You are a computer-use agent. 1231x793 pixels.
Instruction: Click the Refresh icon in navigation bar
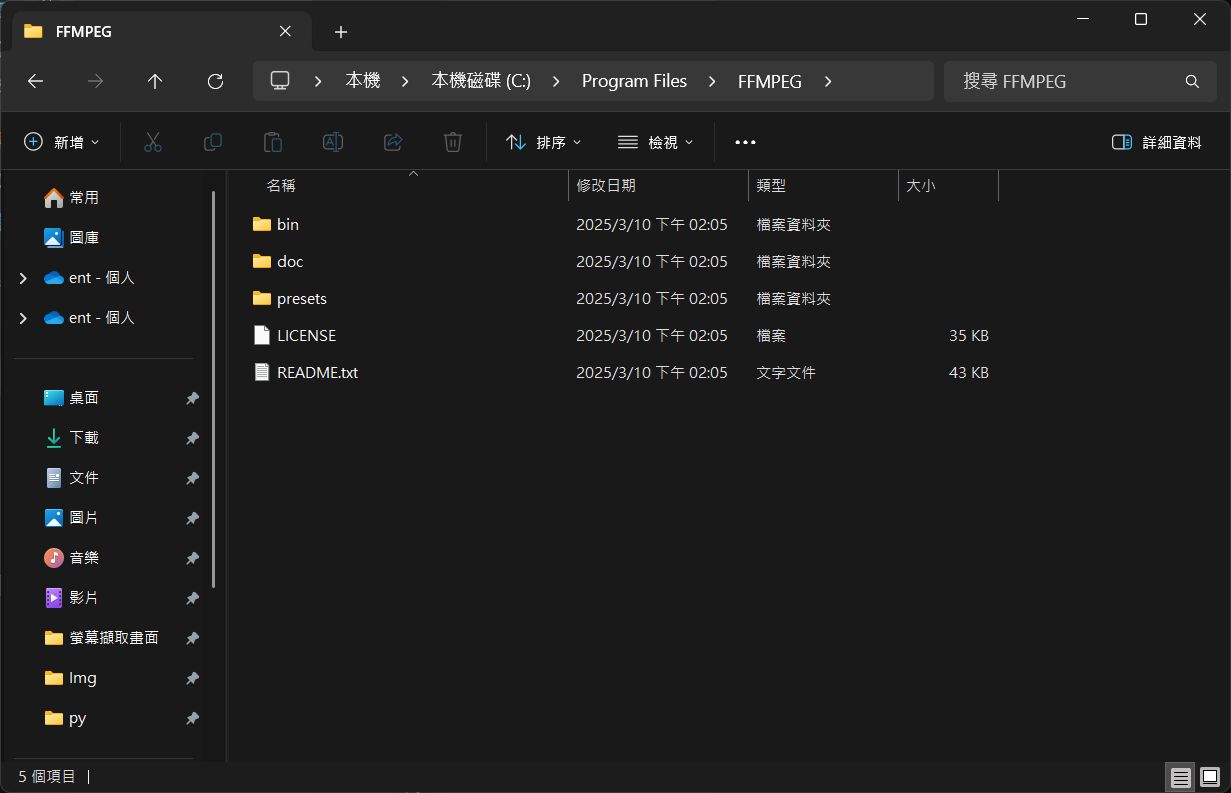tap(215, 82)
